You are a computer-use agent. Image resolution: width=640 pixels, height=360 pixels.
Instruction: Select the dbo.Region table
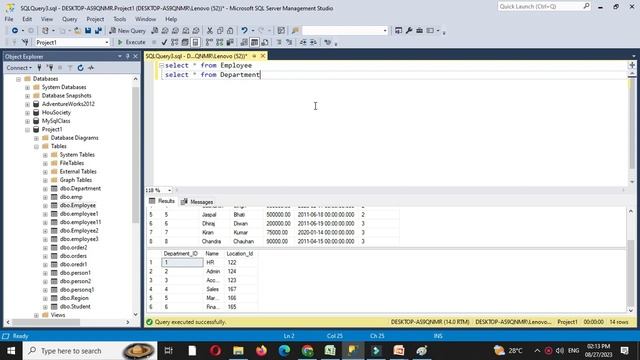[x=74, y=298]
